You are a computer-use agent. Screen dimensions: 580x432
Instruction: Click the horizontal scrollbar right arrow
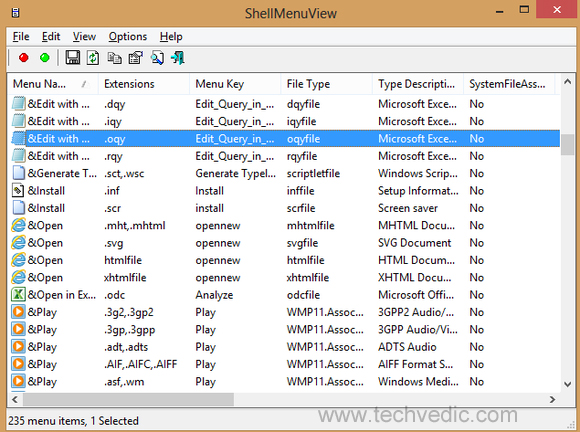click(553, 399)
